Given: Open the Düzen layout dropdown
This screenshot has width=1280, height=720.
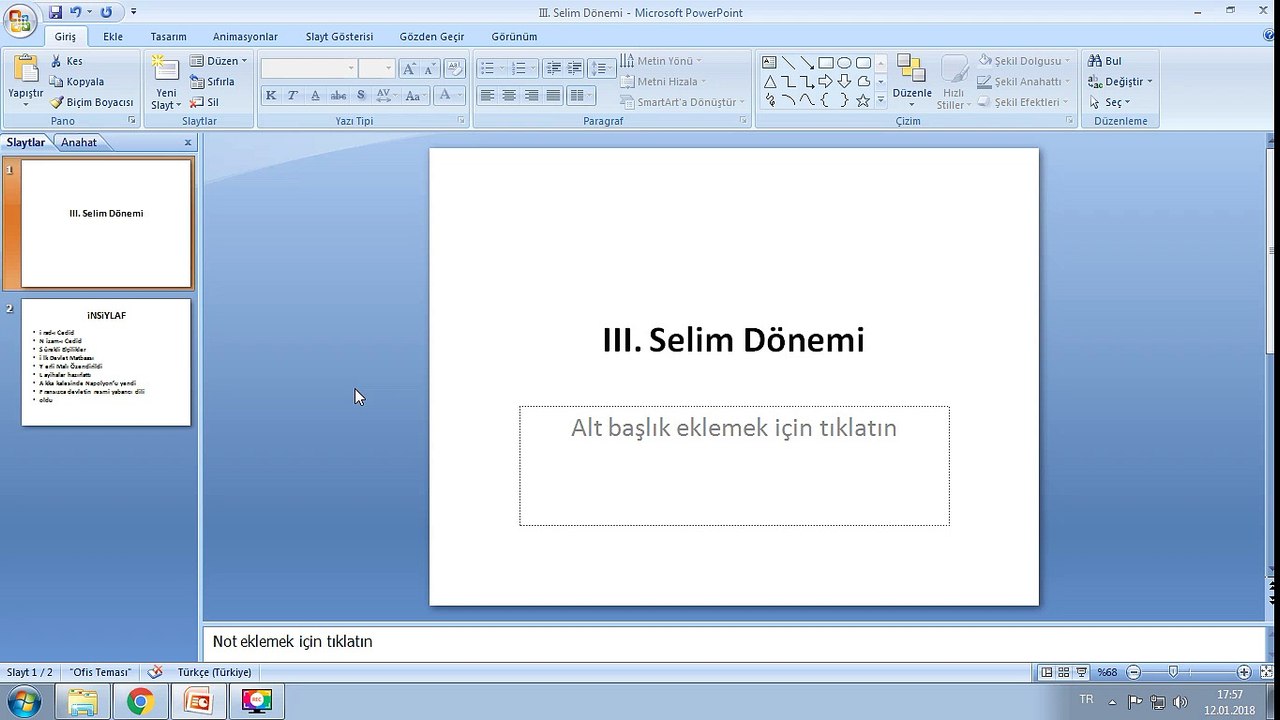Looking at the screenshot, I should click(x=218, y=61).
